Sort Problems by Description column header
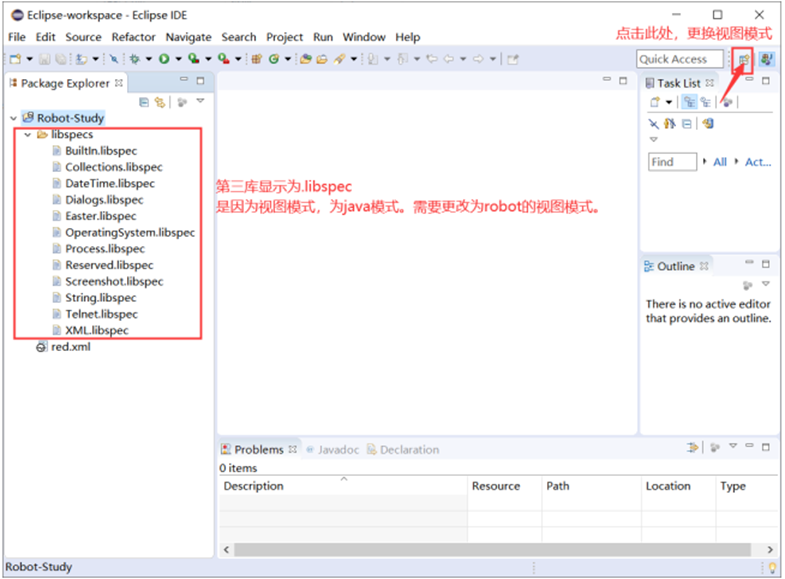 click(343, 486)
